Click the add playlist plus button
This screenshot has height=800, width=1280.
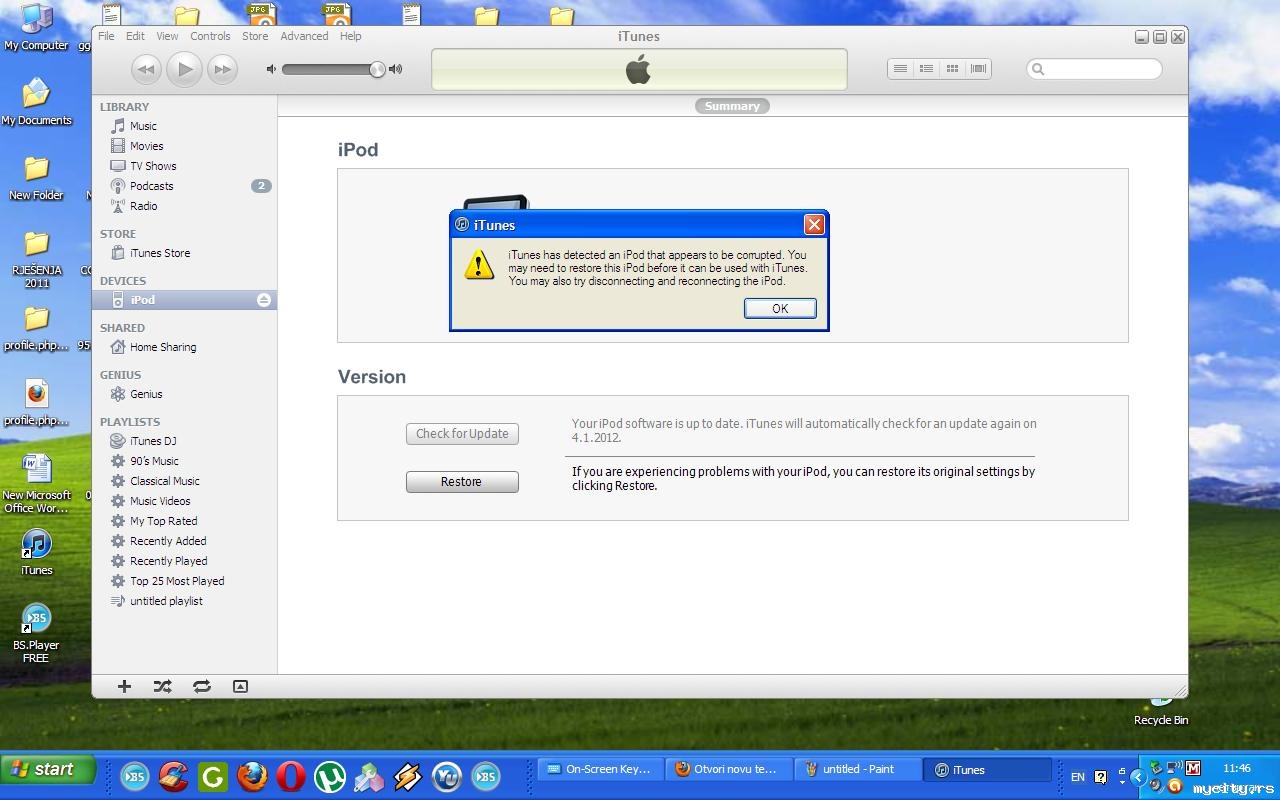124,686
